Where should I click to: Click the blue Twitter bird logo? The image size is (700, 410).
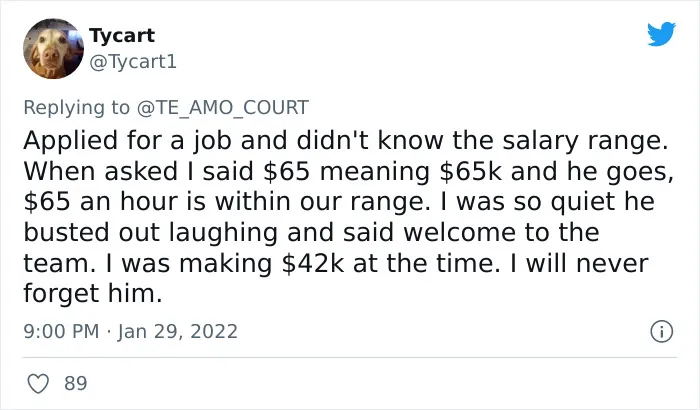661,33
